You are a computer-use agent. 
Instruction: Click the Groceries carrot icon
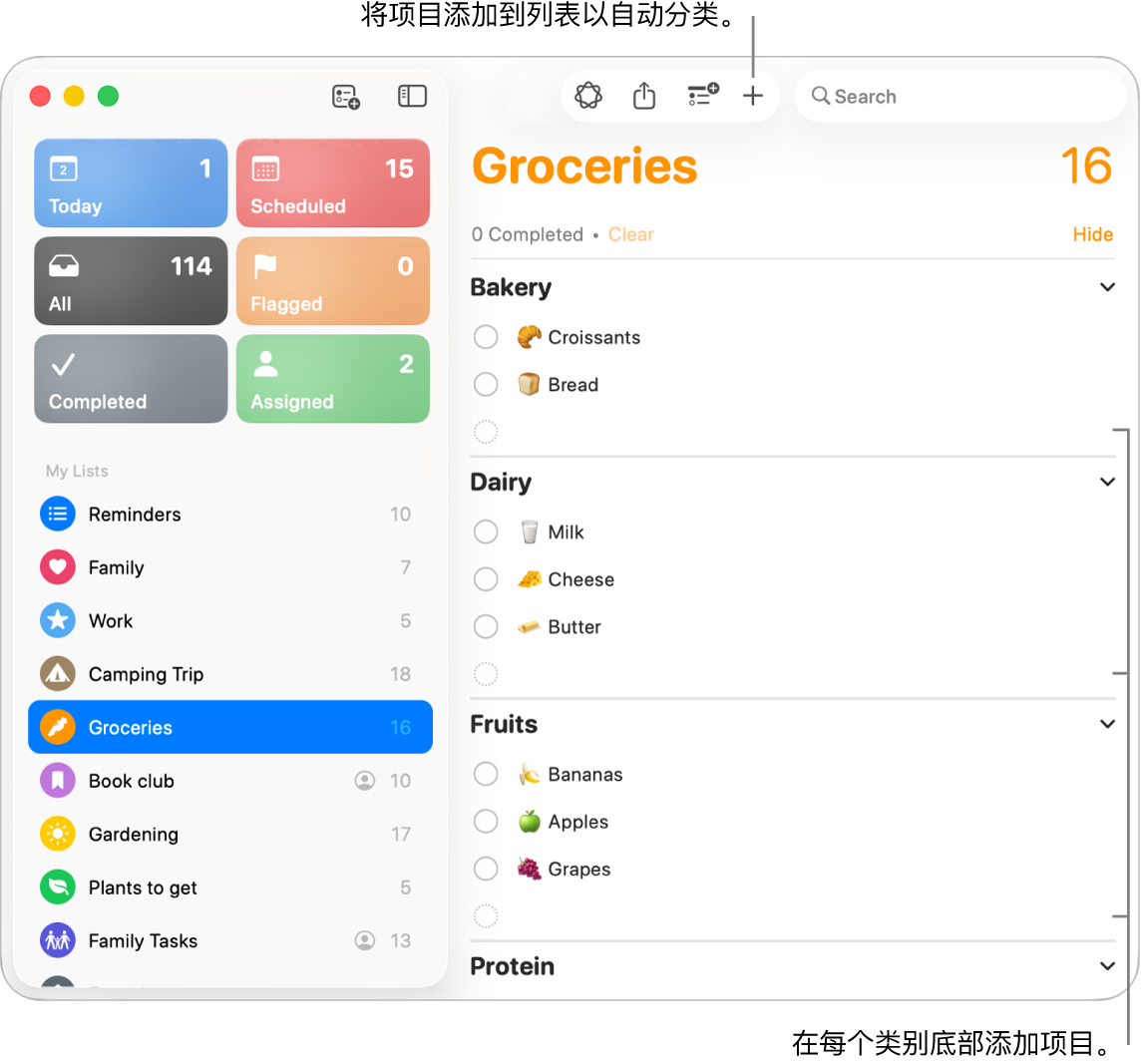click(58, 727)
